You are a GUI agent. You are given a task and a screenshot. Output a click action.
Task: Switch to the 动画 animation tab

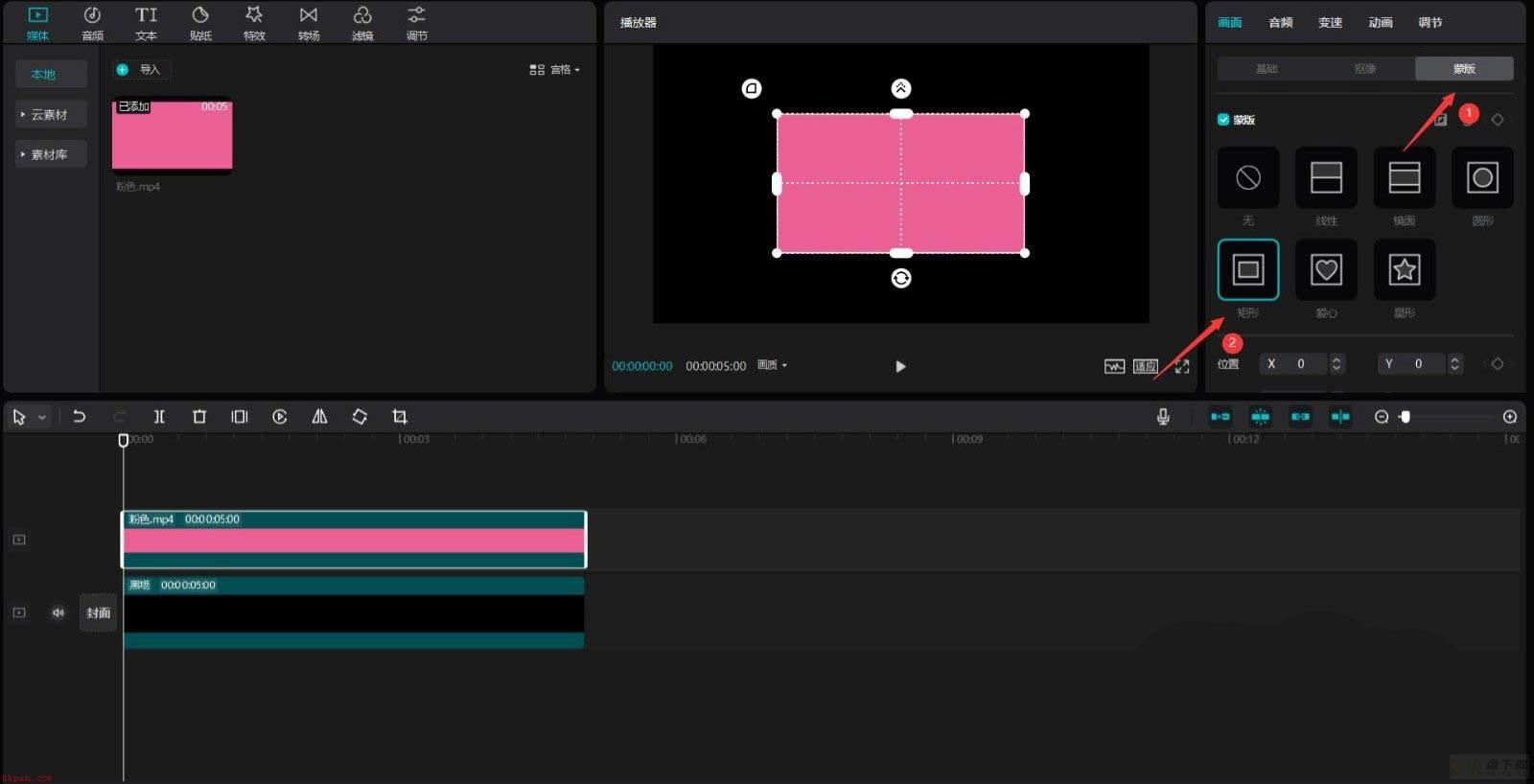(x=1381, y=22)
